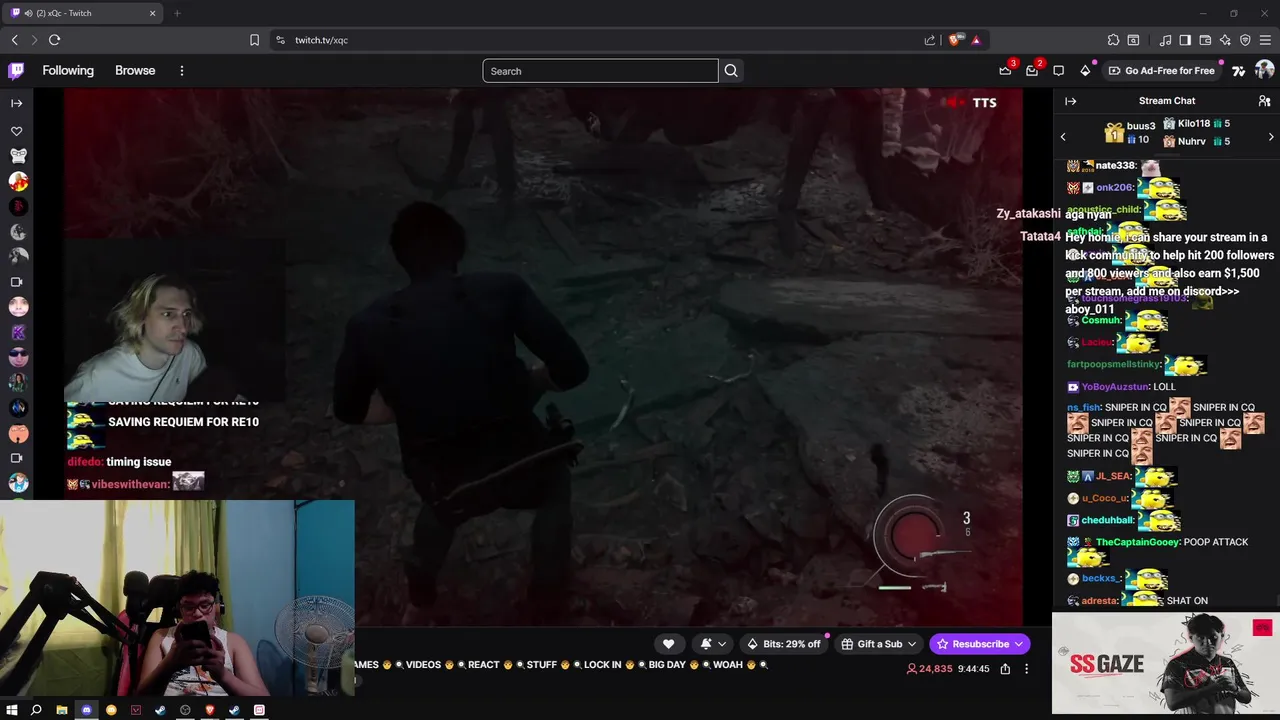Open the three-dot more menu beside Browse
The width and height of the screenshot is (1280, 720).
coord(182,71)
